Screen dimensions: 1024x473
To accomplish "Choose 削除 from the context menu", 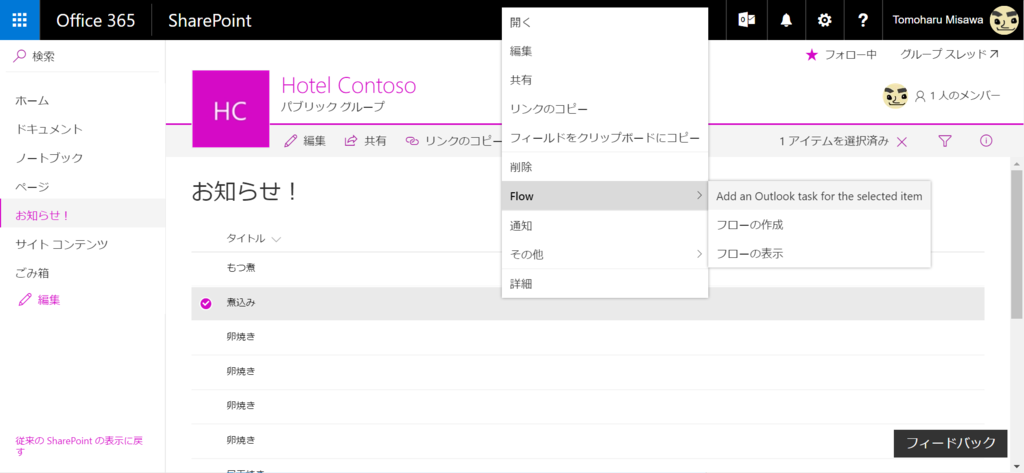I will 605,167.
